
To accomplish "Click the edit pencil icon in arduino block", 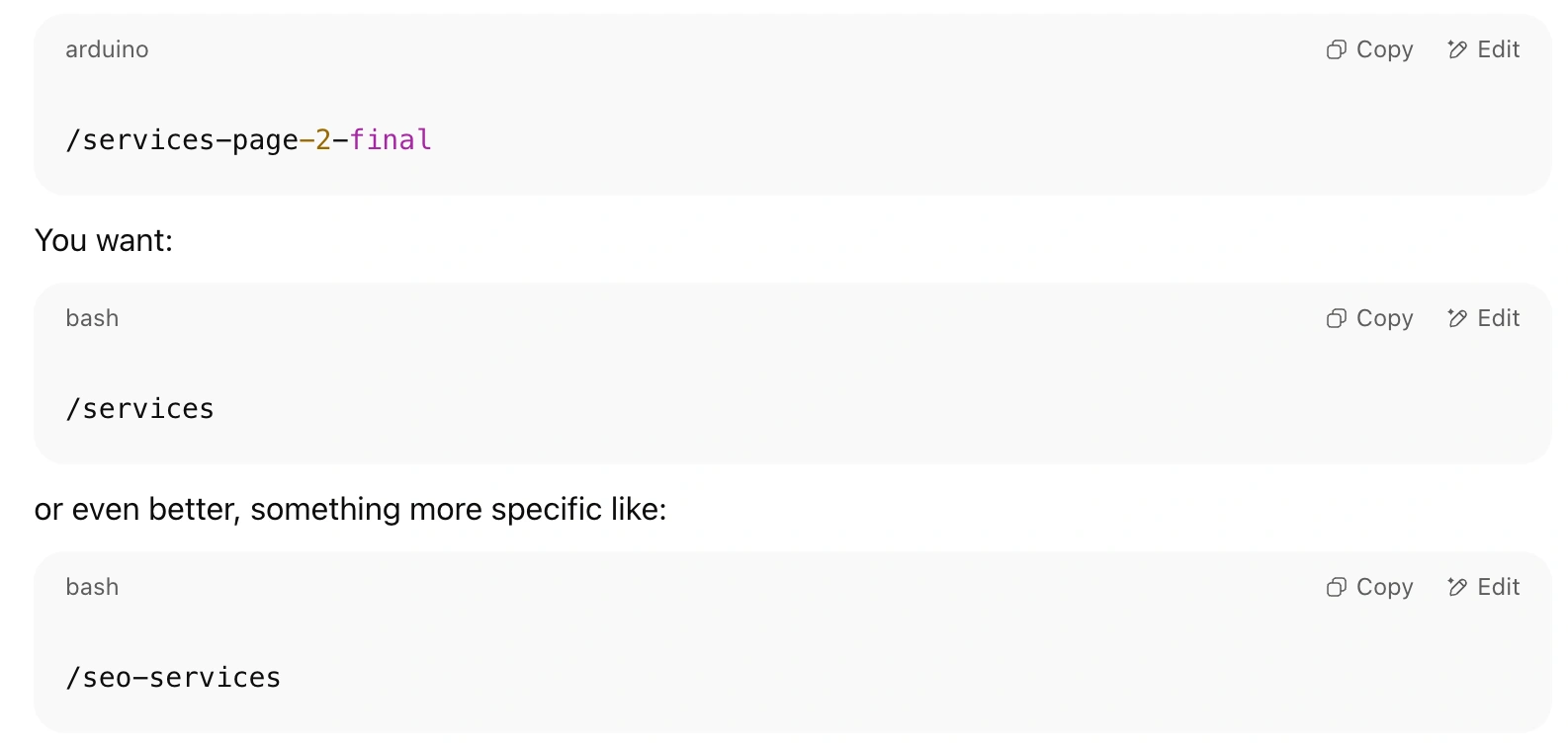I will pos(1457,49).
